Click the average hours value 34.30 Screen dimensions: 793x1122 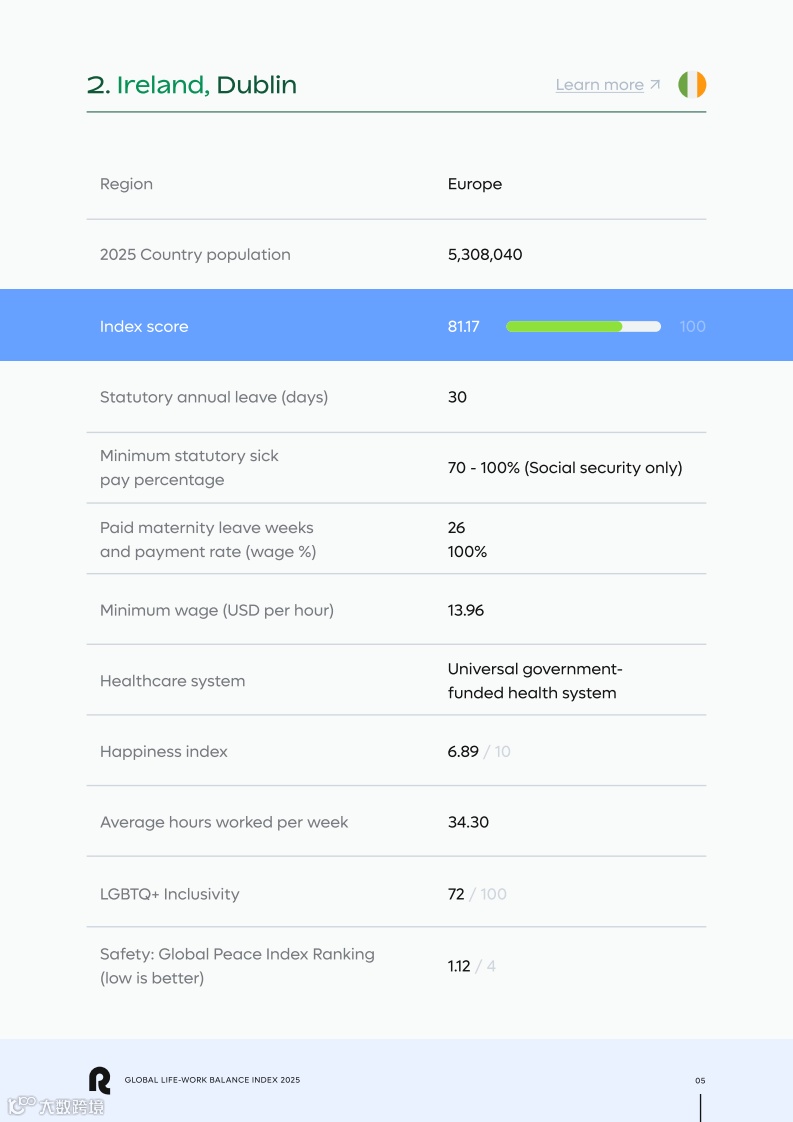(x=468, y=823)
